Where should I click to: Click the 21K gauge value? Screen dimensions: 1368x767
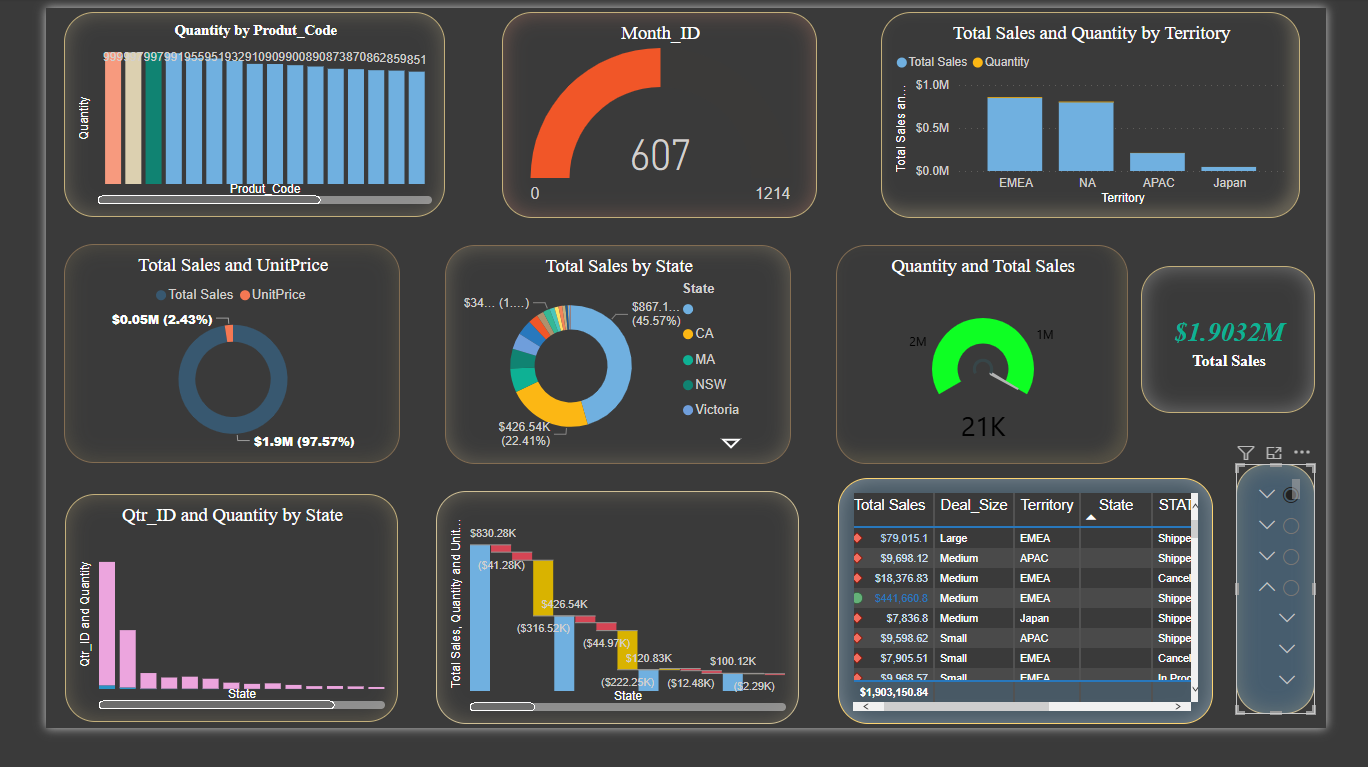983,428
